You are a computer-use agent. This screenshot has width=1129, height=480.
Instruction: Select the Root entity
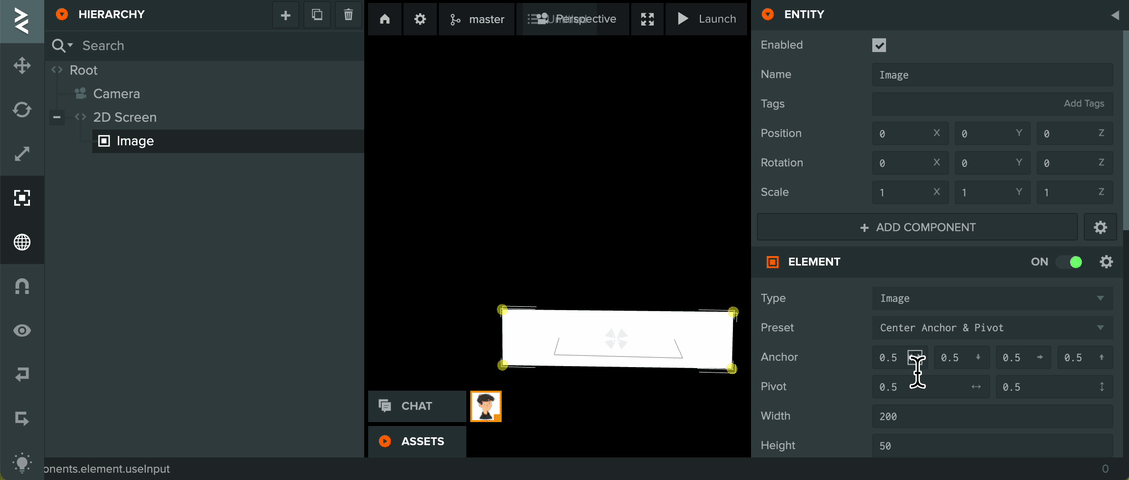pos(84,70)
